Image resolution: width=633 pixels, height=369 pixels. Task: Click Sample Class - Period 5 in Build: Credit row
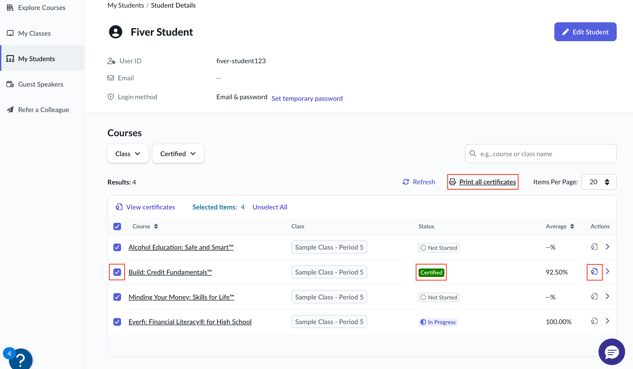(x=329, y=272)
